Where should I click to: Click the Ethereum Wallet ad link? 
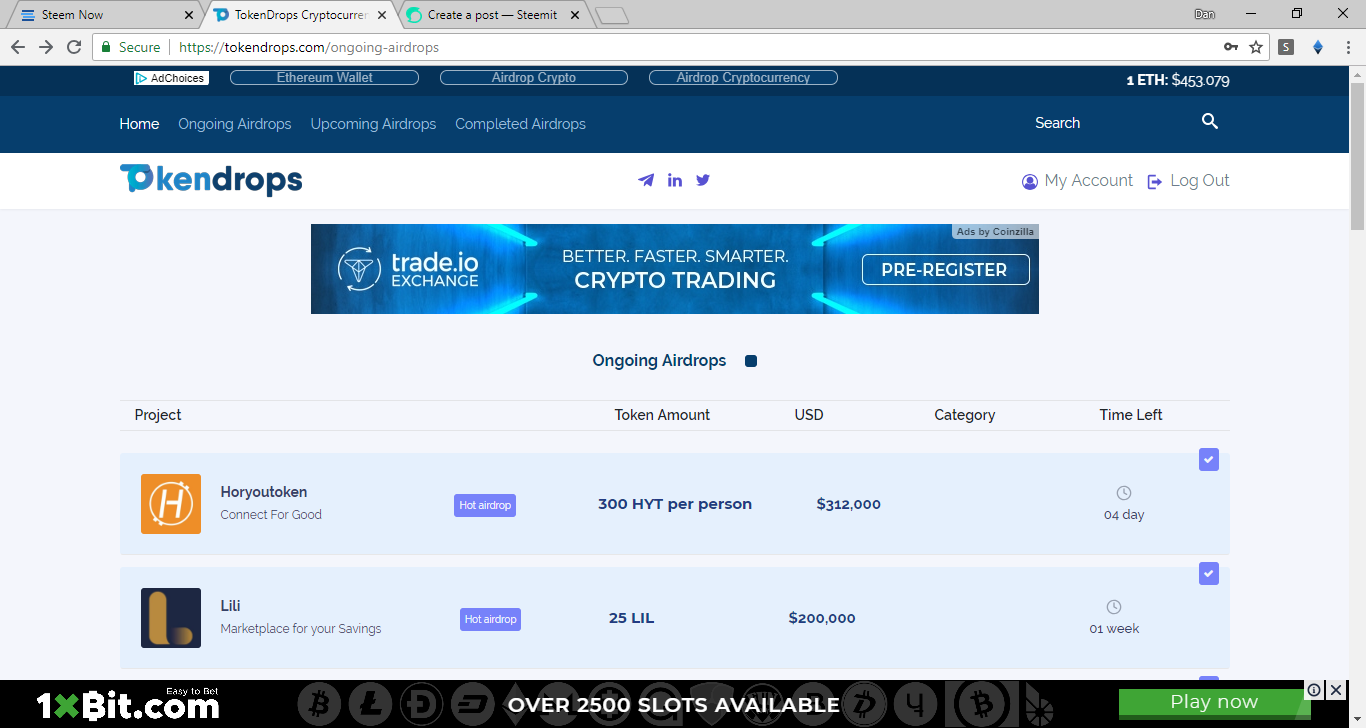[325, 78]
